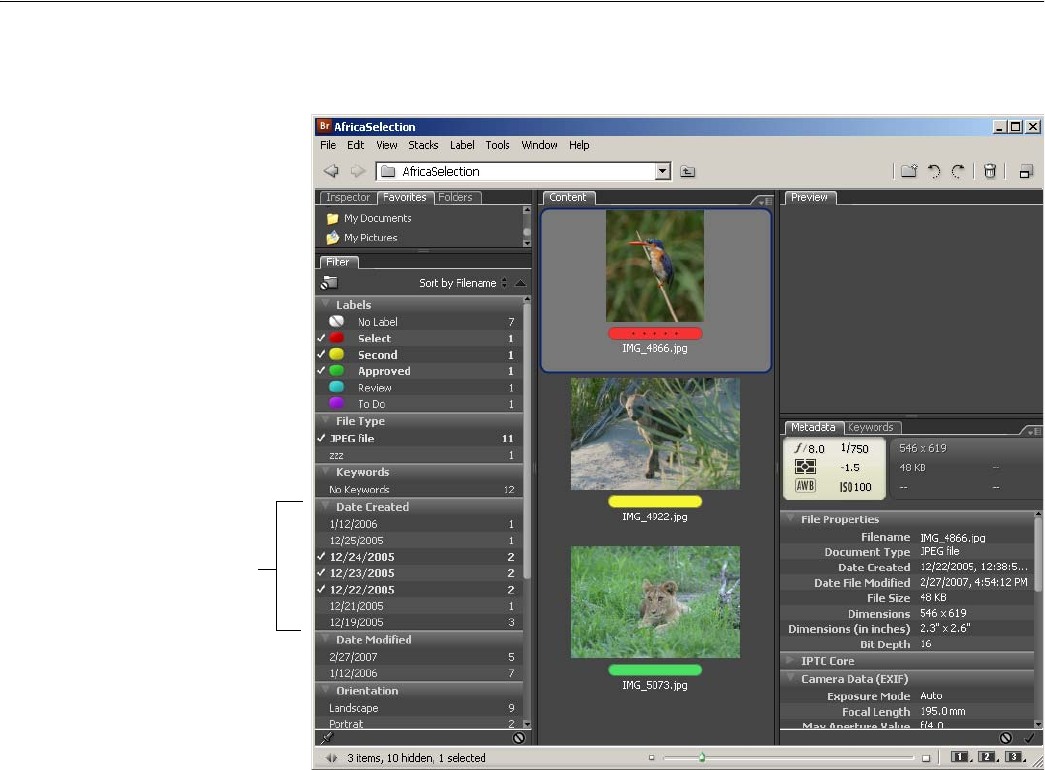Click the Go Up folder icon
Screen dimensions: 1045x770
click(688, 171)
